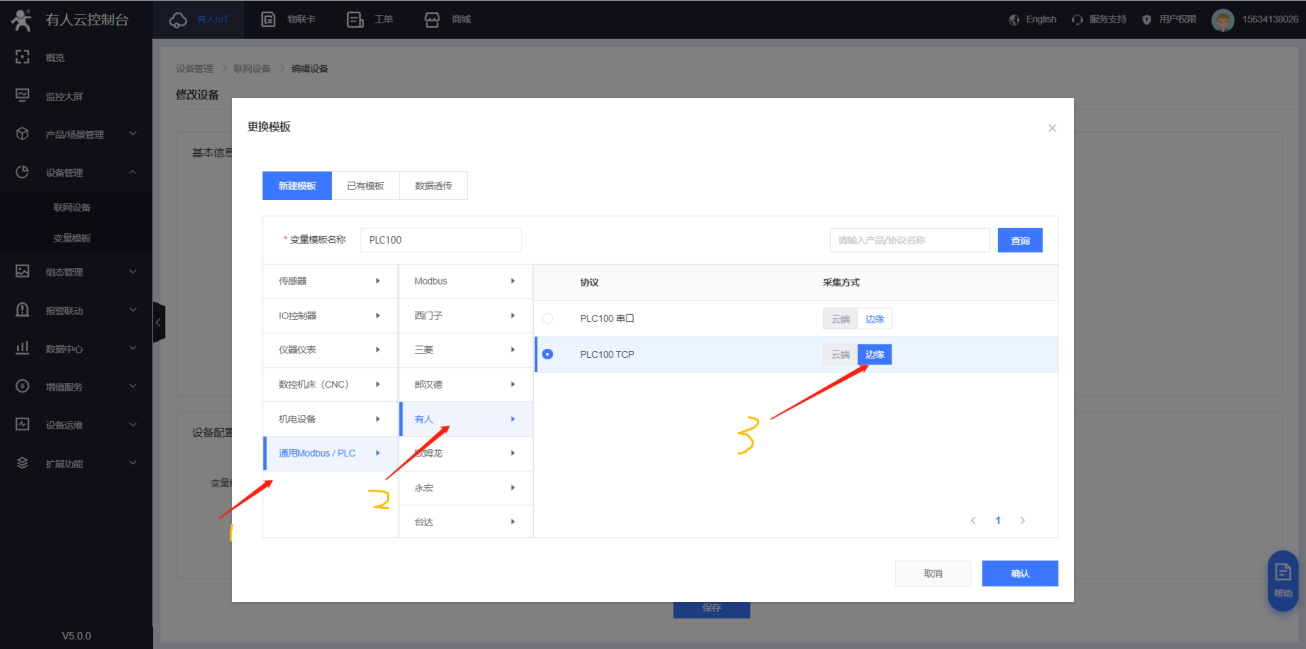
Task: Click the 有人IoT cloud icon
Action: (x=178, y=19)
